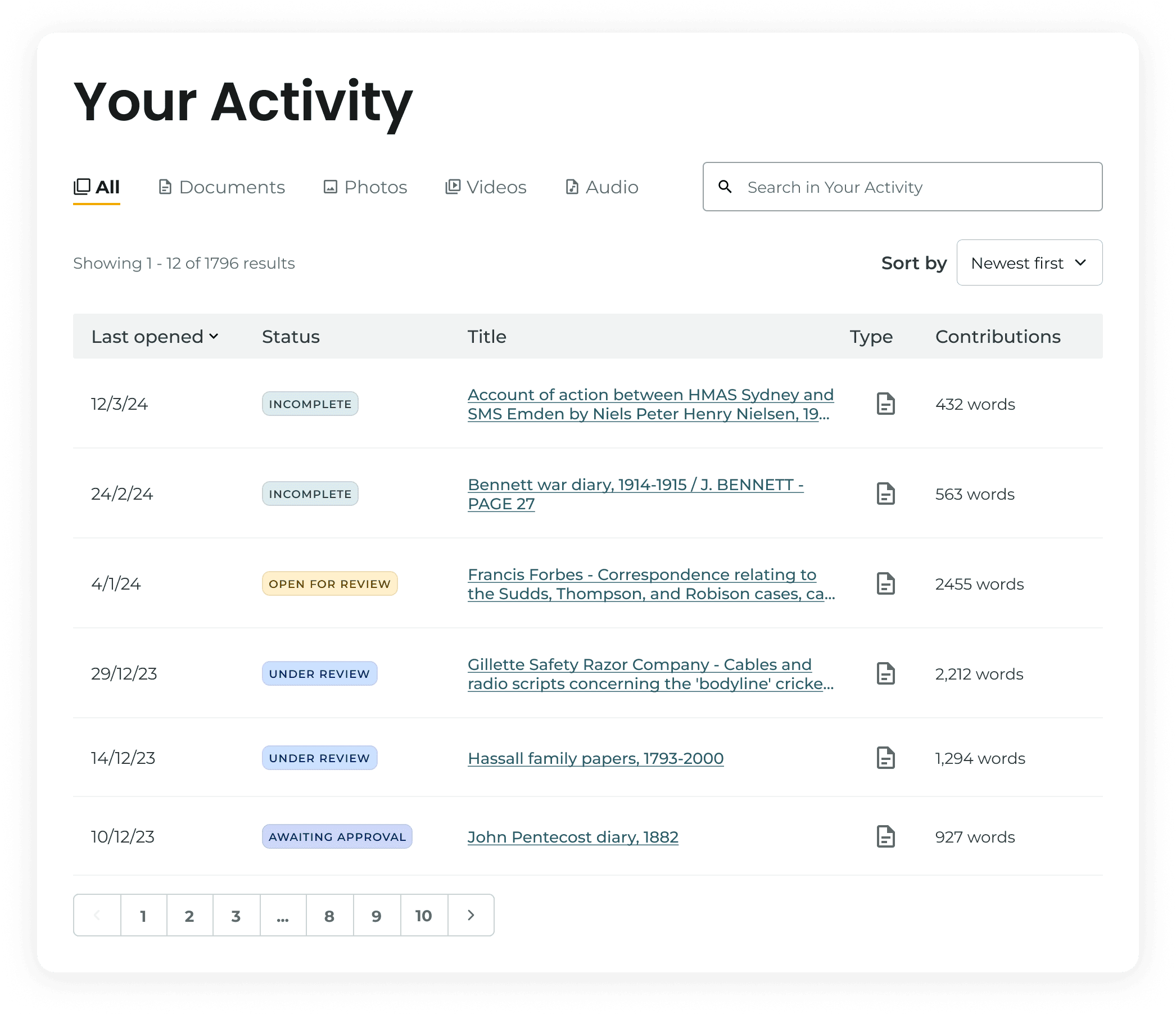Click document icon in Francis Forbes row

pos(885,584)
